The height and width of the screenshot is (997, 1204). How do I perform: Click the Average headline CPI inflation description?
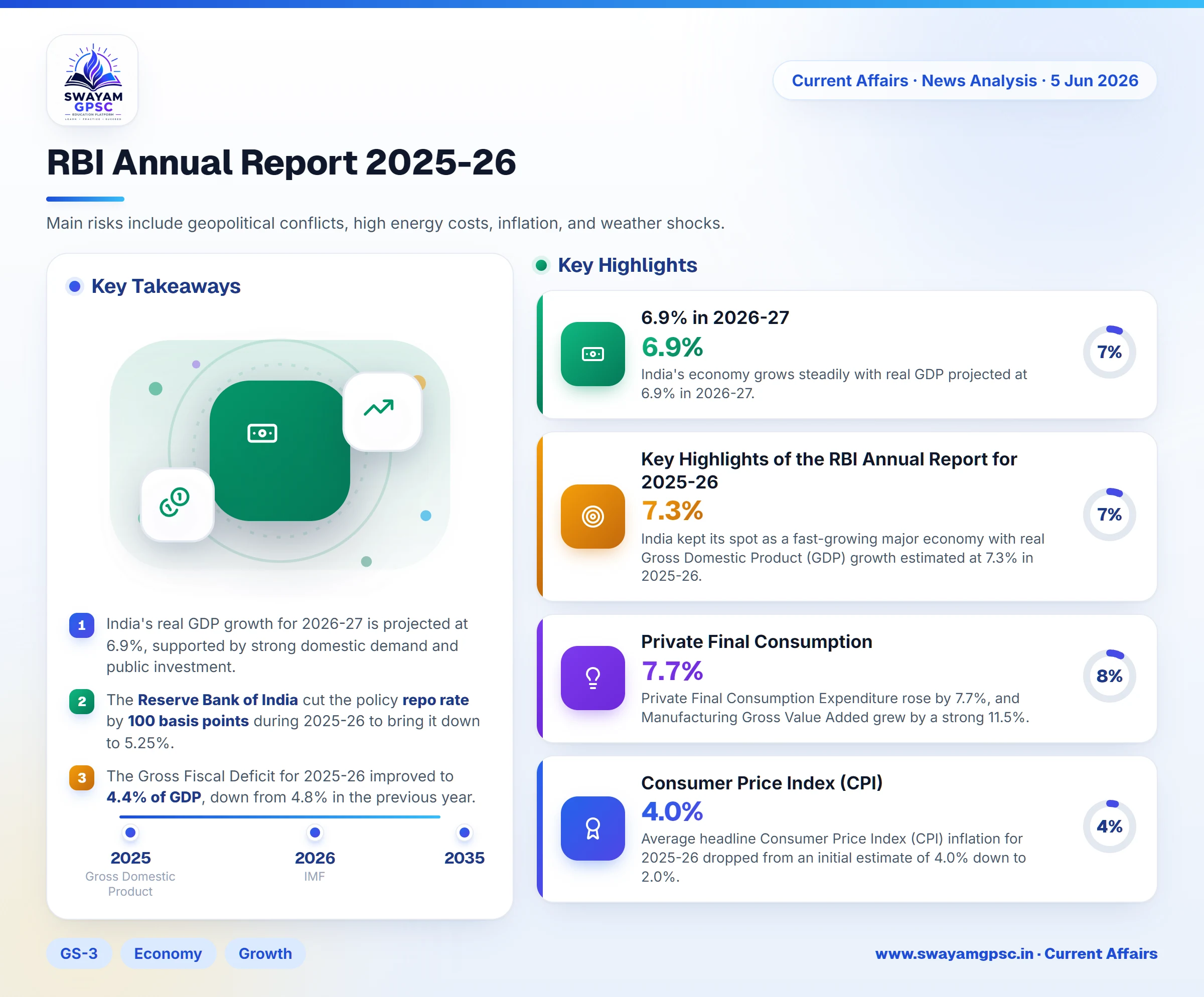834,858
